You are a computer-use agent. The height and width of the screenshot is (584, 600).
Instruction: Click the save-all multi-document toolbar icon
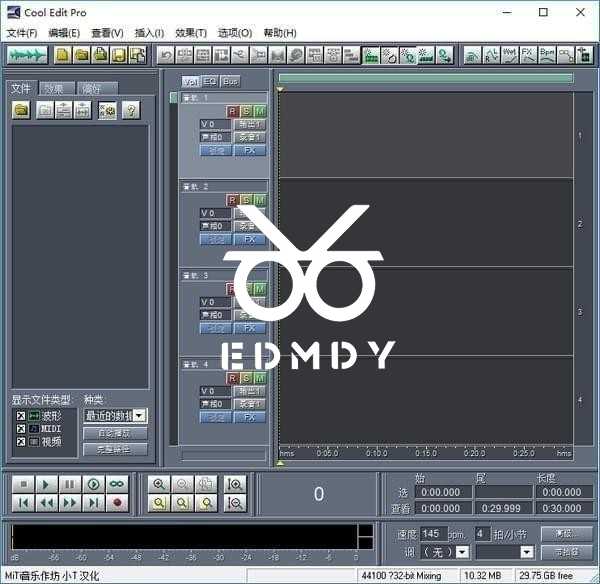pyautogui.click(x=137, y=55)
